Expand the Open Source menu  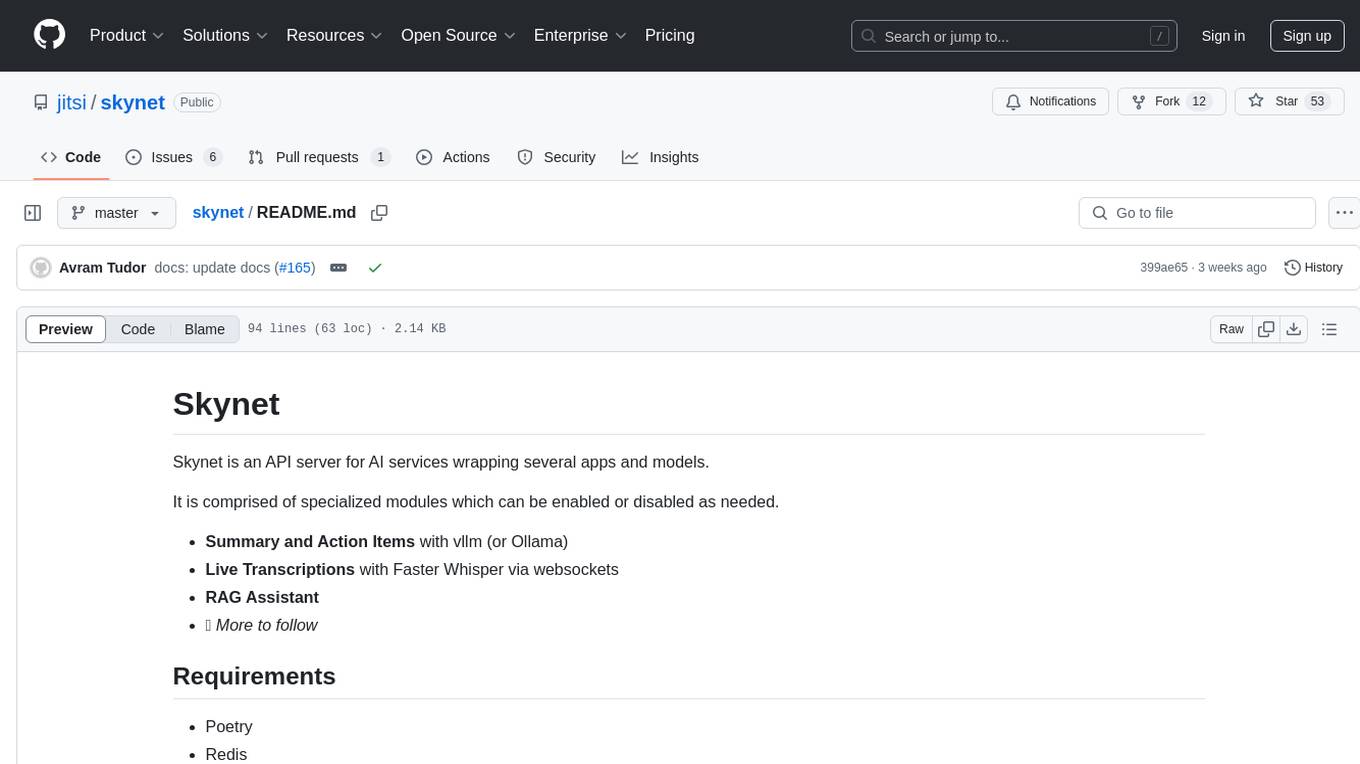(458, 35)
